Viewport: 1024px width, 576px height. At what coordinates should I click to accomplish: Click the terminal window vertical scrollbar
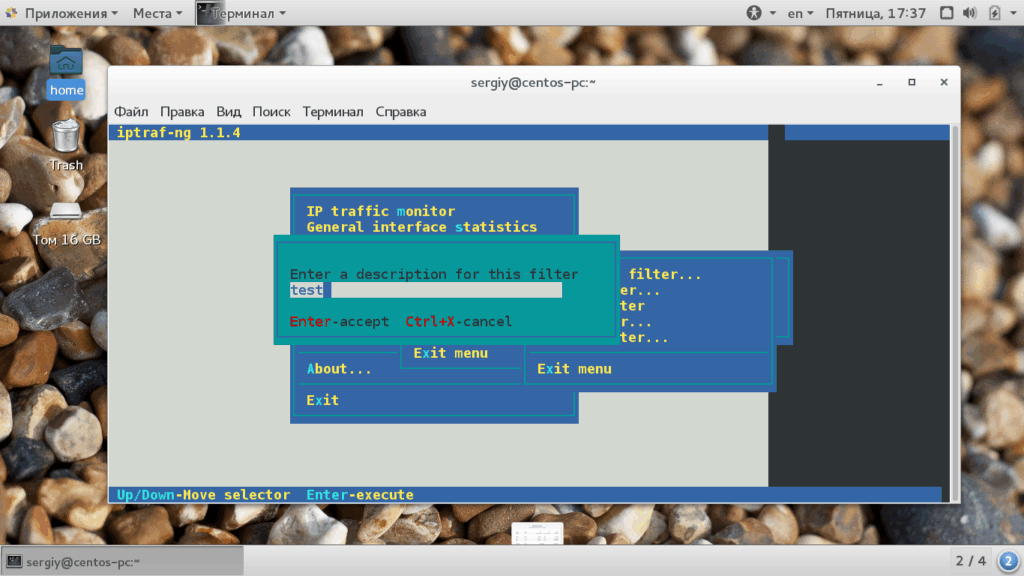pos(955,313)
